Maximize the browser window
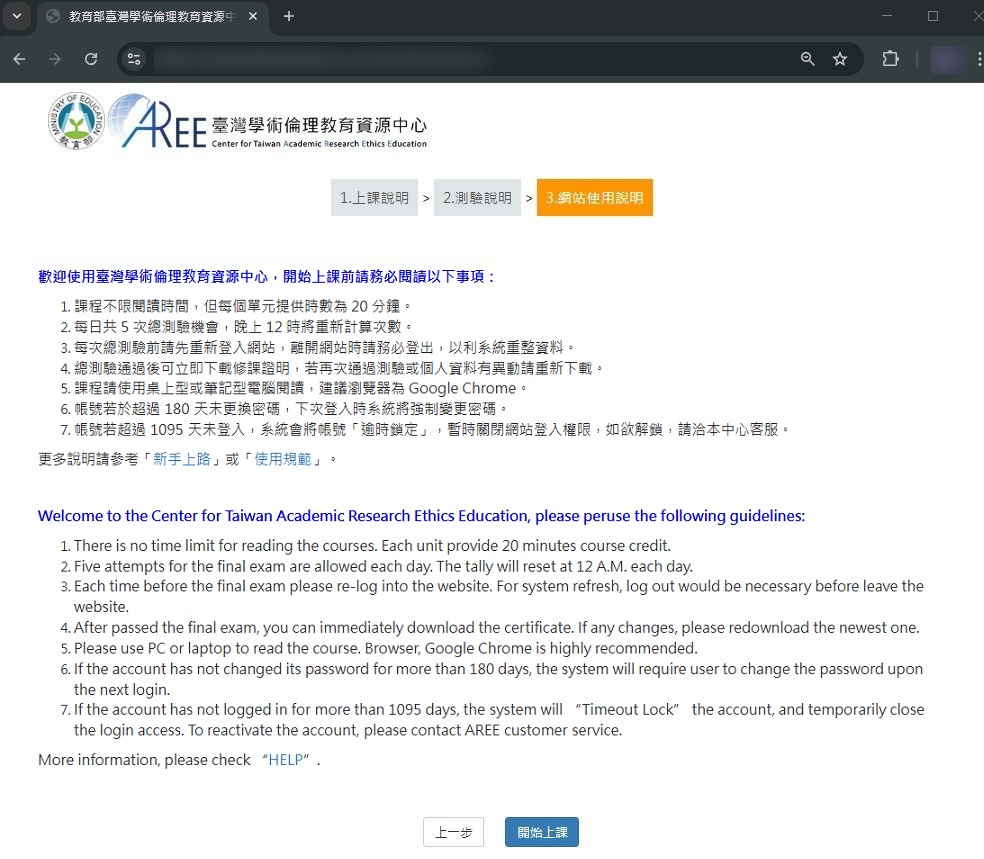This screenshot has width=984, height=859. coord(933,16)
